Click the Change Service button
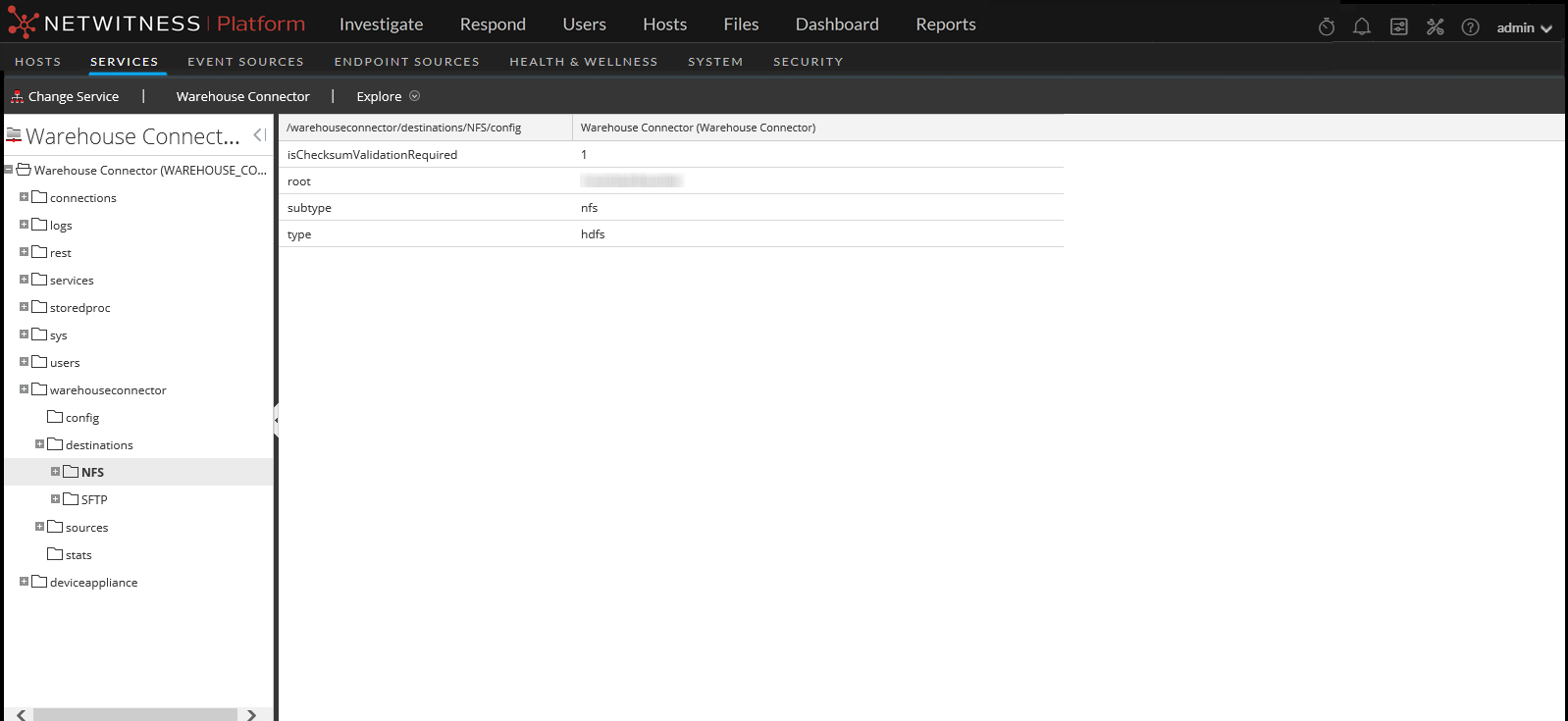Viewport: 1568px width, 721px height. [x=65, y=96]
